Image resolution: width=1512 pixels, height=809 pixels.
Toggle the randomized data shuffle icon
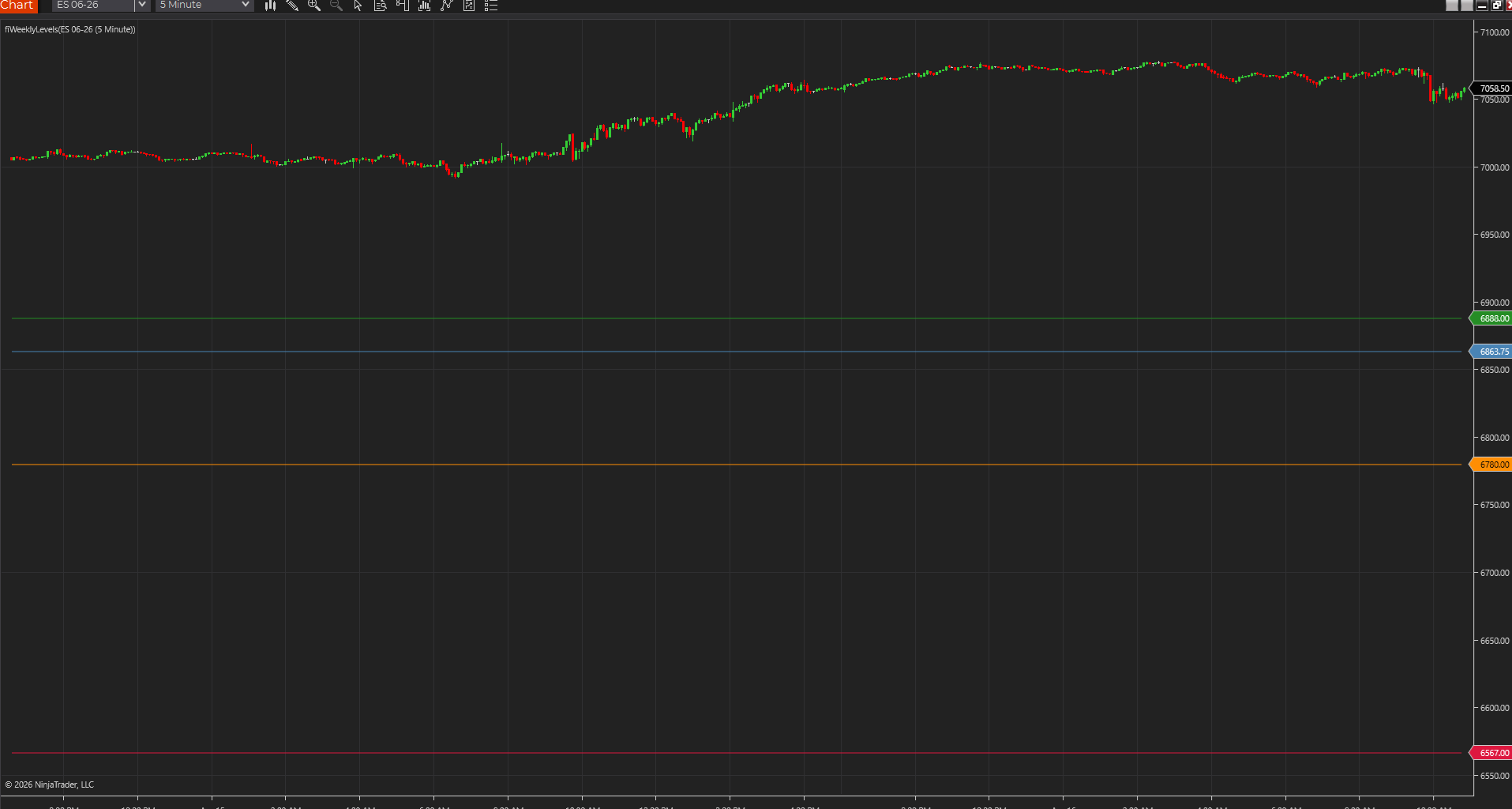click(469, 6)
